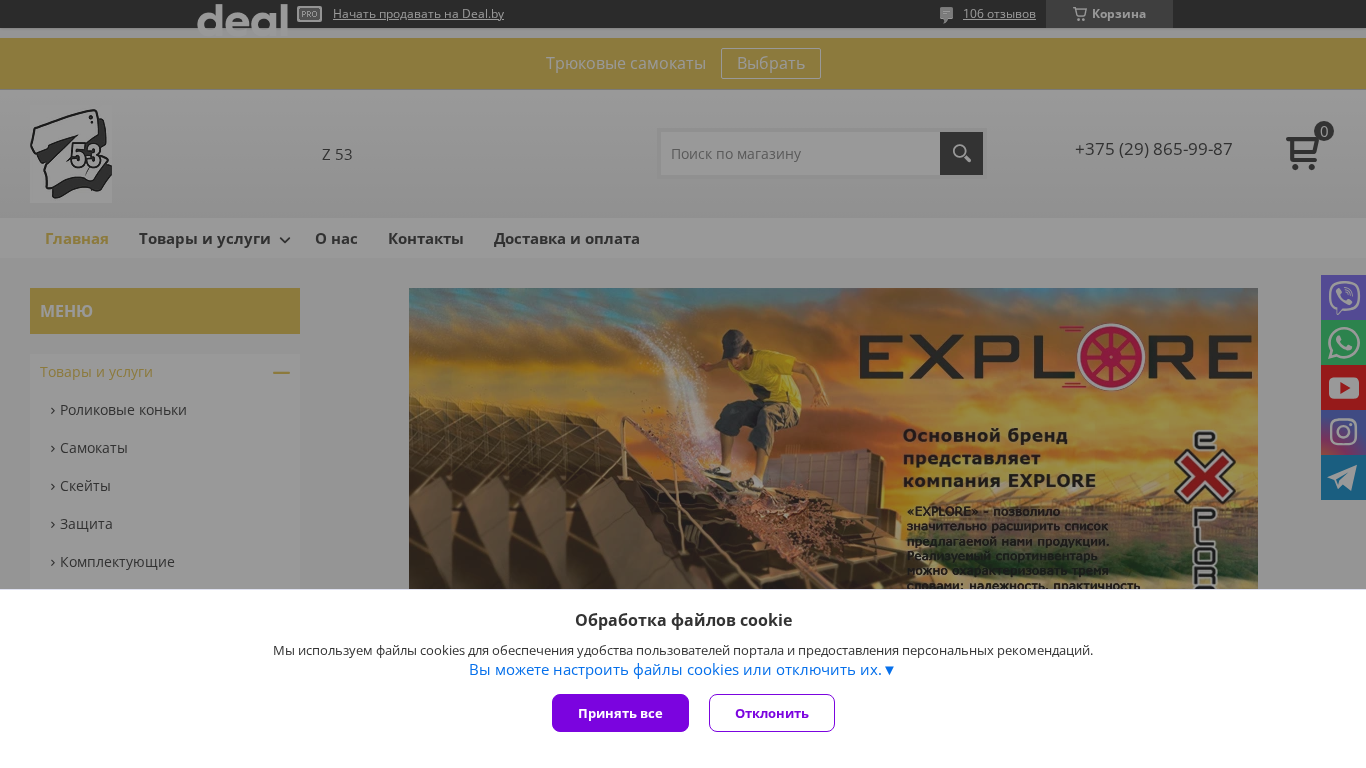
Task: Open the Контакты menu item
Action: click(425, 239)
